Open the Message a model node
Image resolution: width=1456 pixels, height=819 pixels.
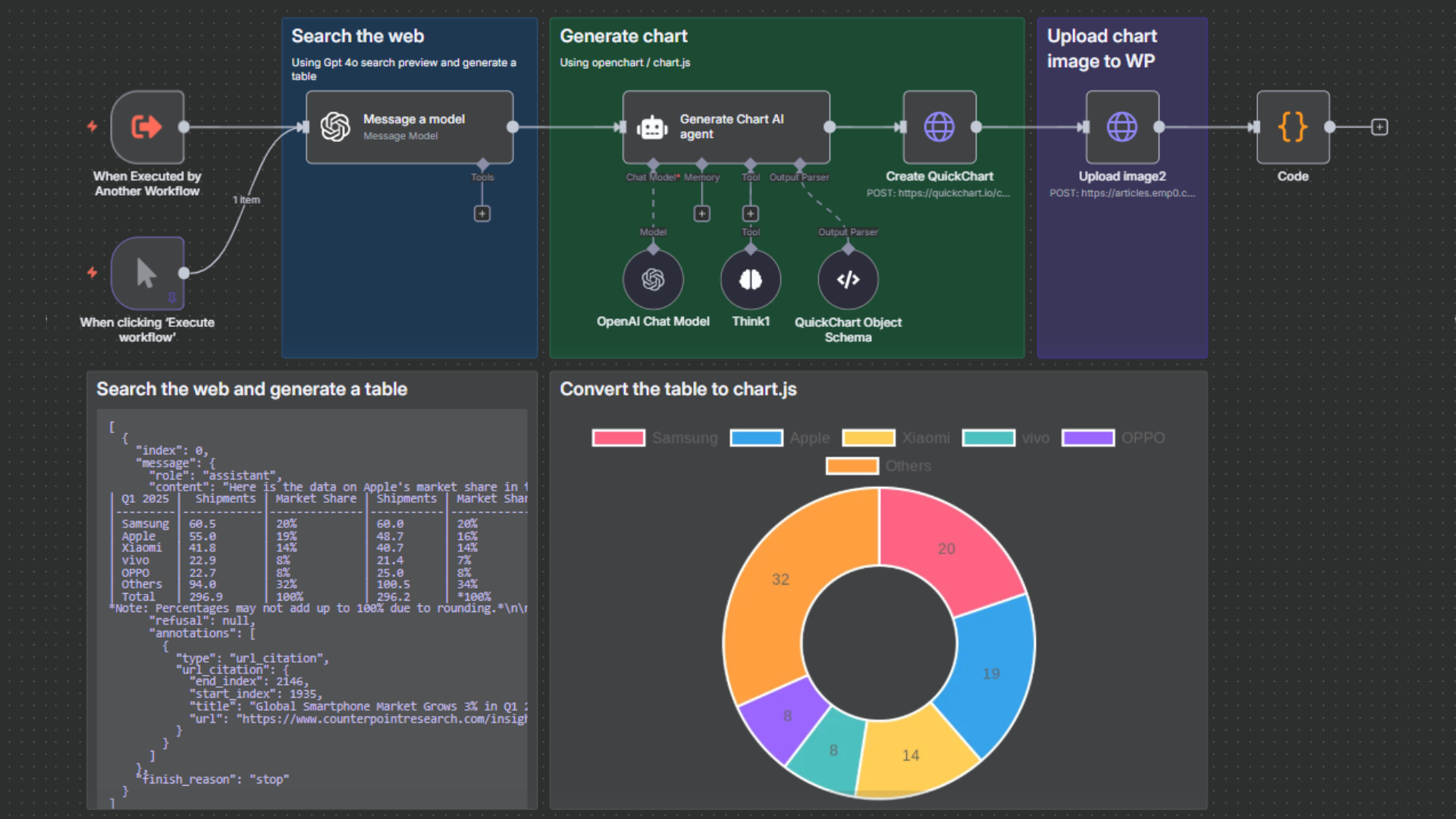(409, 127)
